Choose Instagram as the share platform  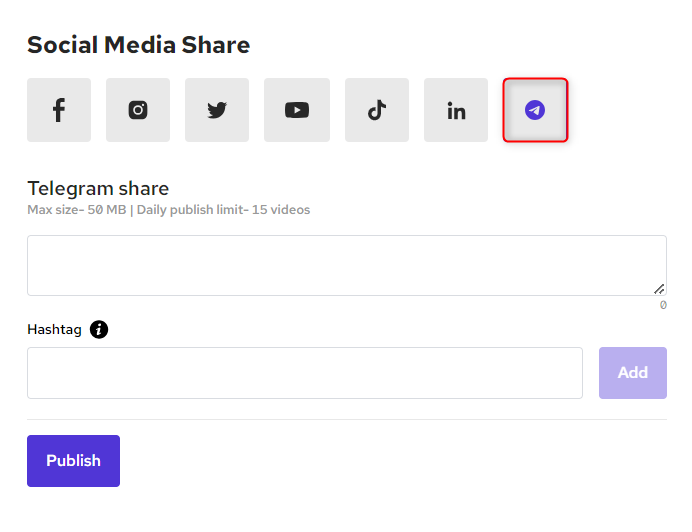point(138,110)
